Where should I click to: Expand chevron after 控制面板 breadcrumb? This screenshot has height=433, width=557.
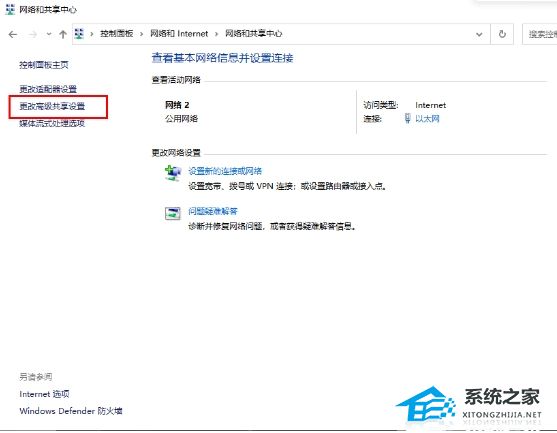tap(141, 34)
